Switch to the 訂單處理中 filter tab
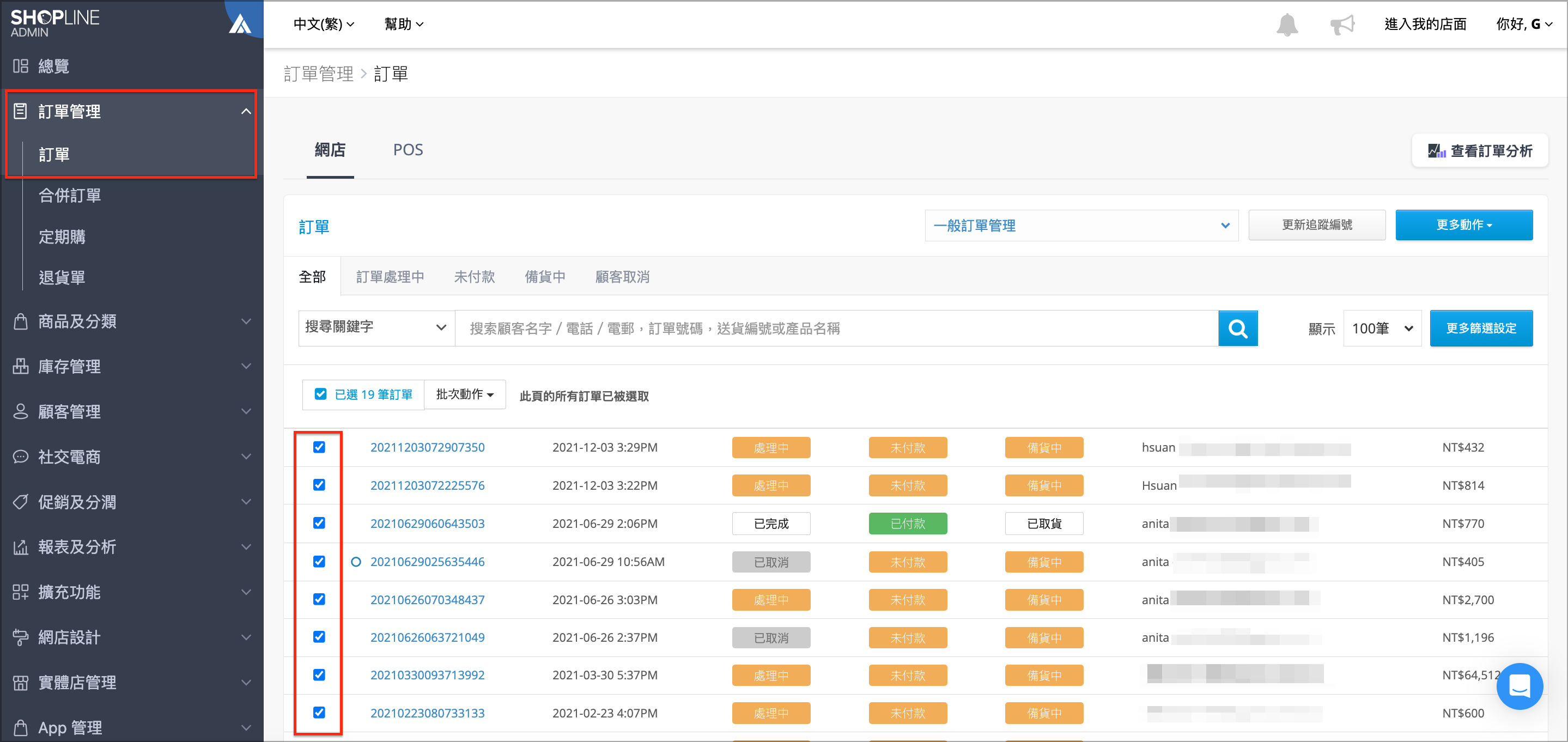This screenshot has height=742, width=1568. click(390, 277)
